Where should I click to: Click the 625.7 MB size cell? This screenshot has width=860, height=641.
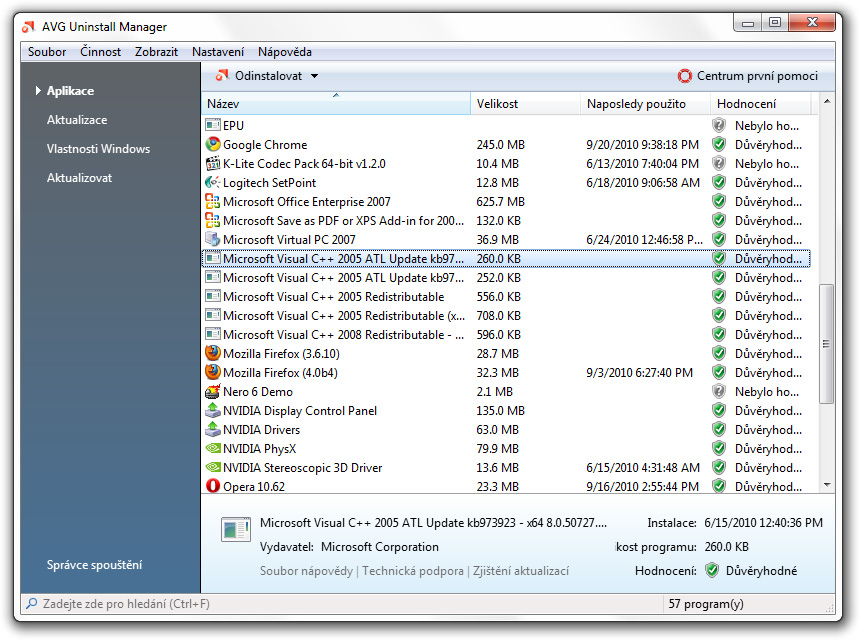click(x=500, y=202)
